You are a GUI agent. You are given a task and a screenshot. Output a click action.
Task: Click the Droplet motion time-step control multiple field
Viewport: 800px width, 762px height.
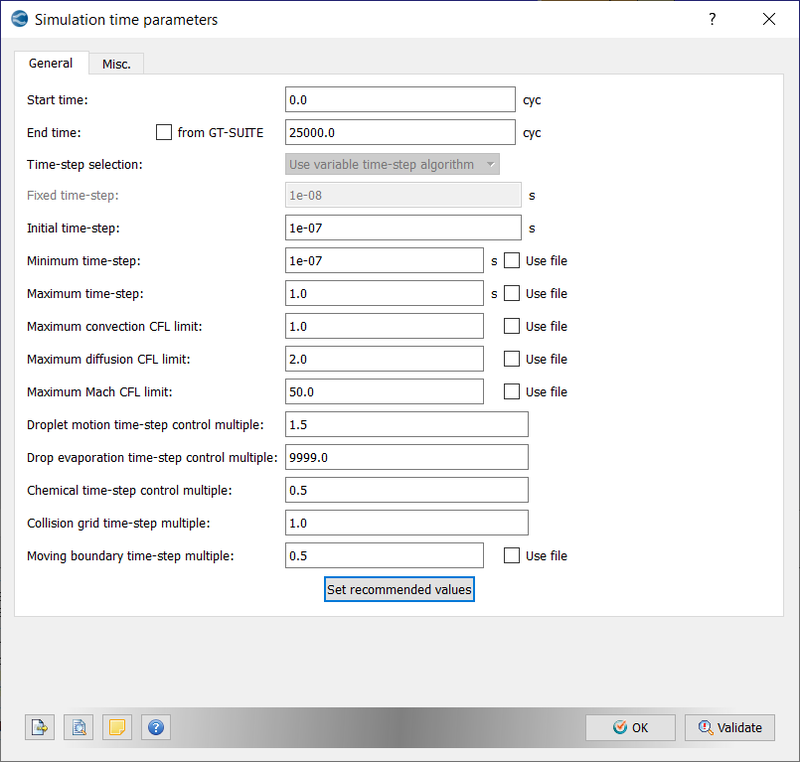coord(407,424)
